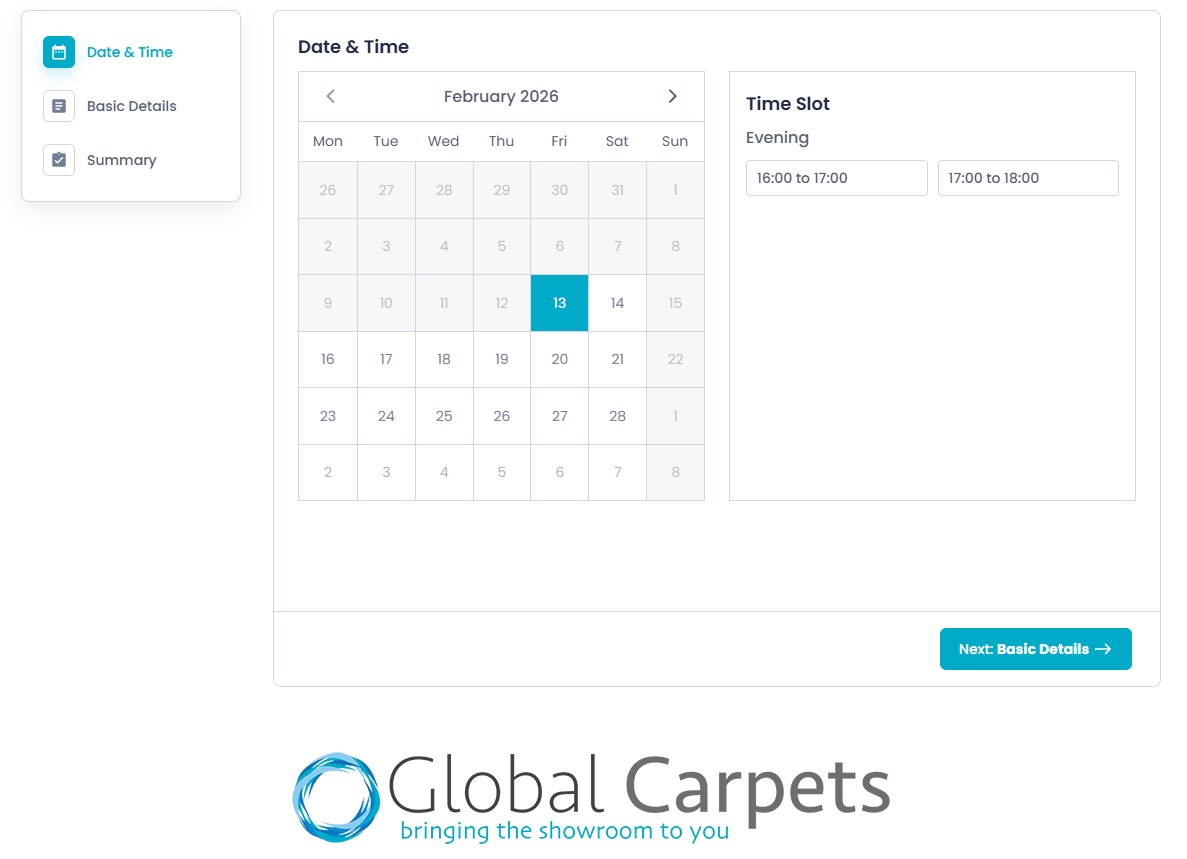Select Tuesday February 24
The height and width of the screenshot is (859, 1187).
pos(386,416)
